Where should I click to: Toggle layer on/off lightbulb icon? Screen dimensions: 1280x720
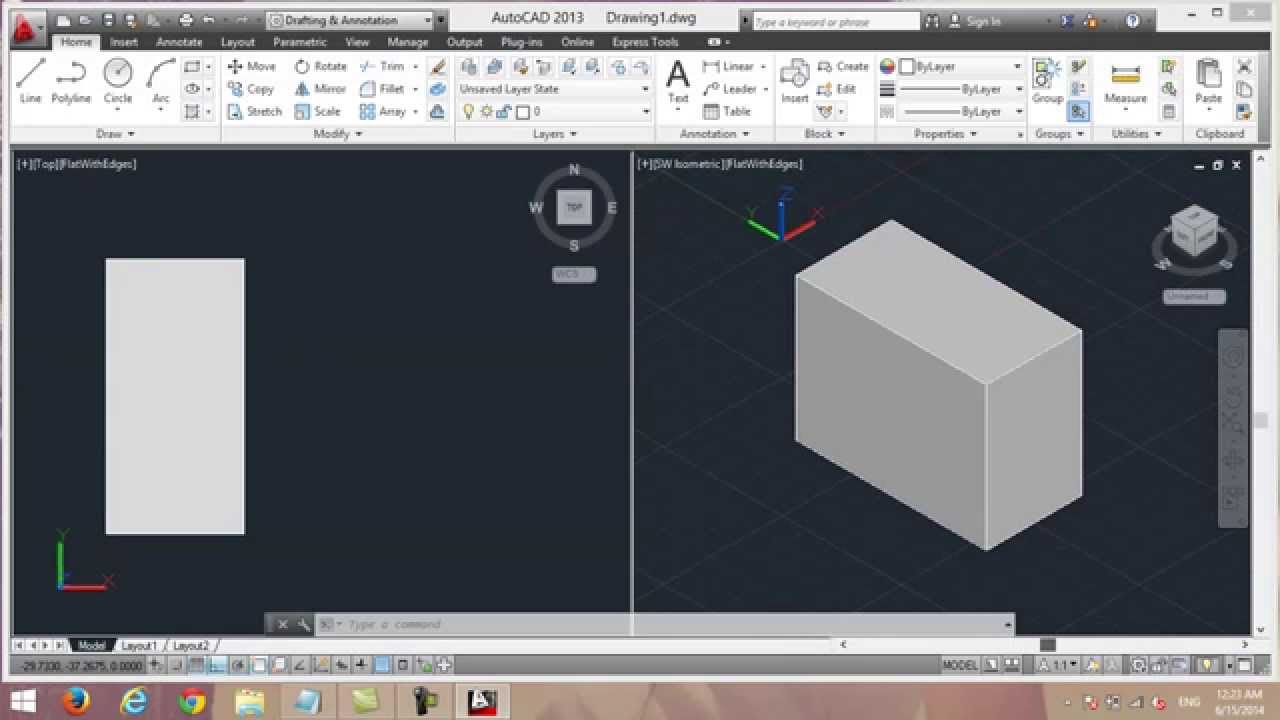tap(467, 112)
